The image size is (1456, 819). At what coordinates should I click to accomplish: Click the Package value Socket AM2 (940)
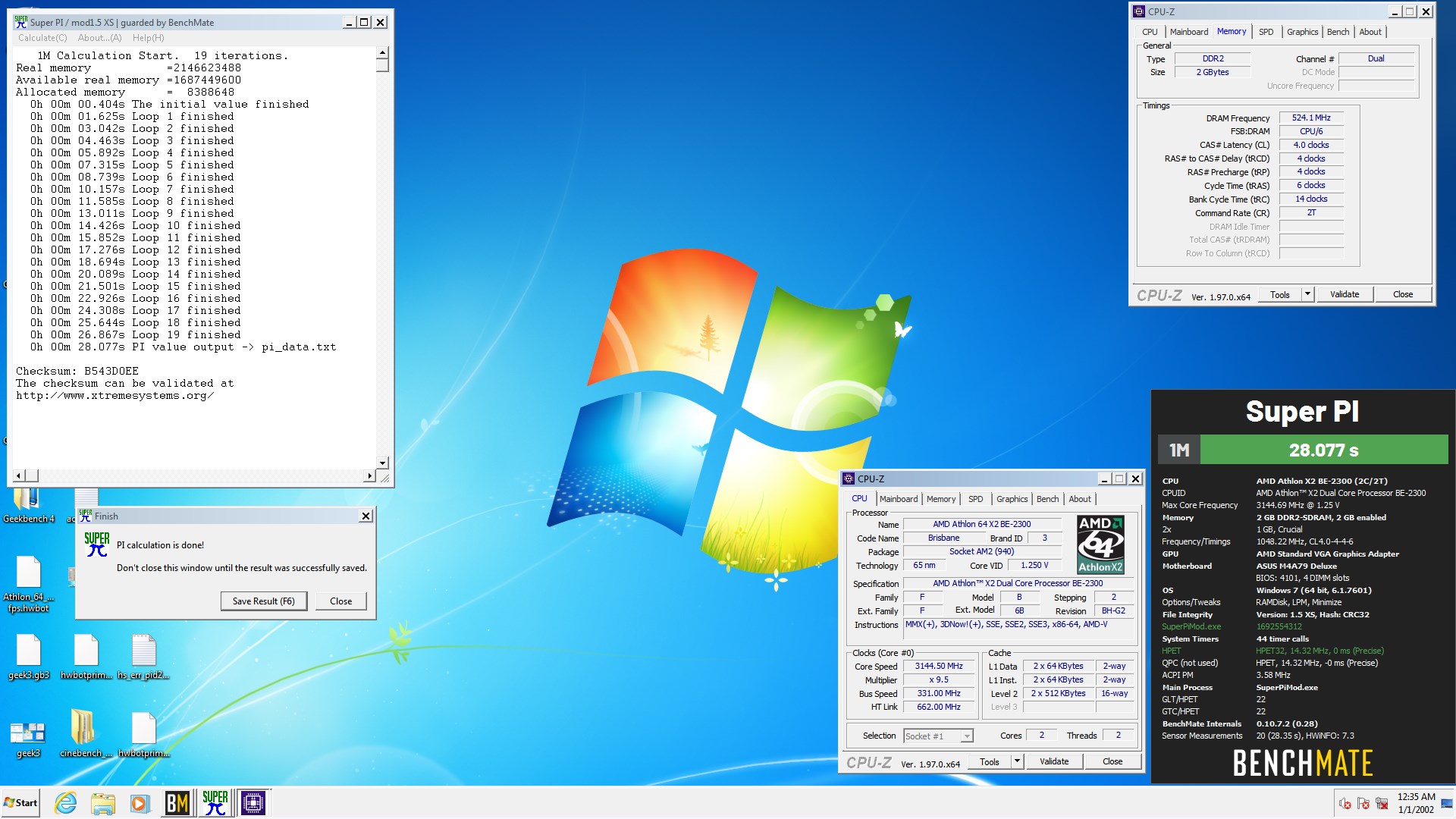[981, 551]
